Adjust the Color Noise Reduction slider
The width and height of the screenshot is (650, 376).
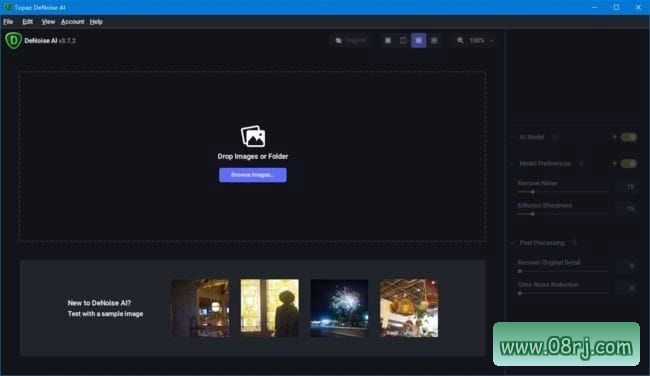[563, 293]
